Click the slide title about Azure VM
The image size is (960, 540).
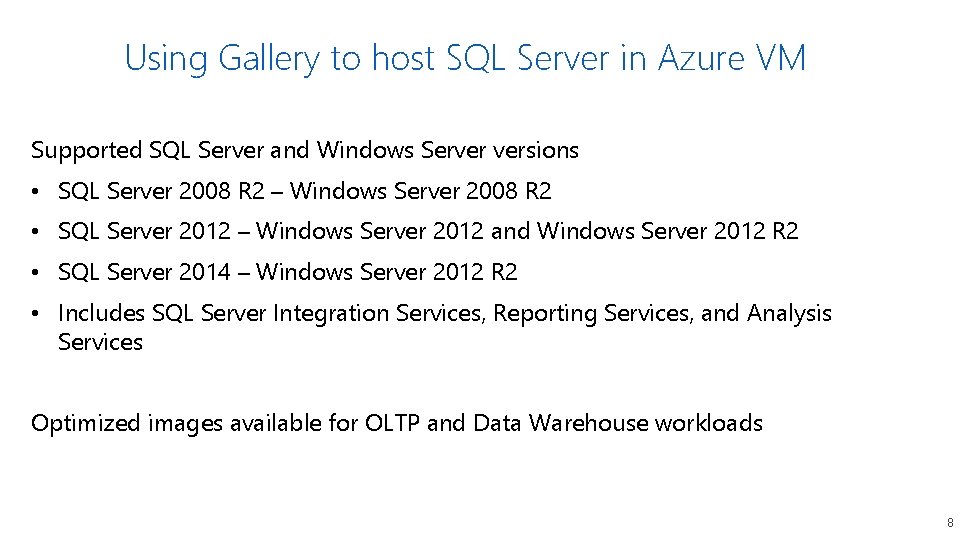point(465,59)
